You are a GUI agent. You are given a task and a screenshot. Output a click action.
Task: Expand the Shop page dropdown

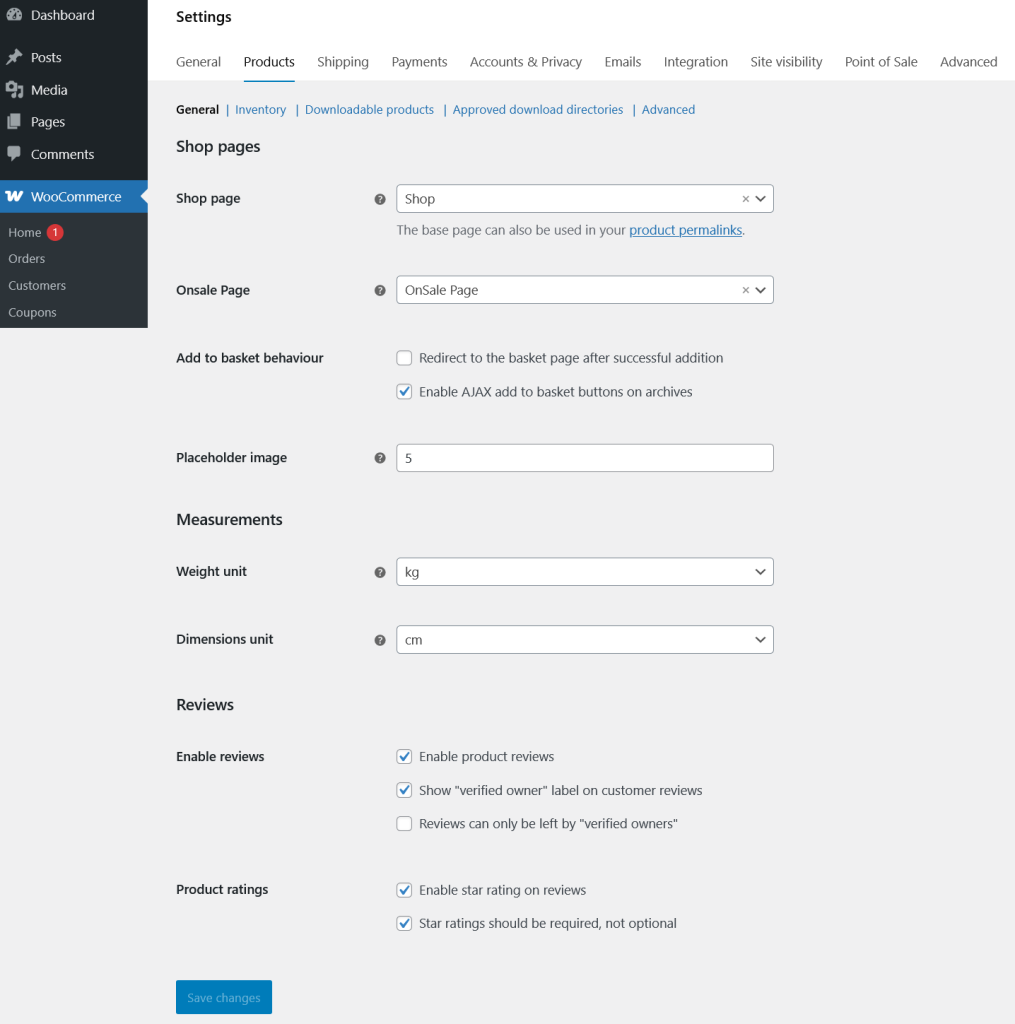pos(762,199)
